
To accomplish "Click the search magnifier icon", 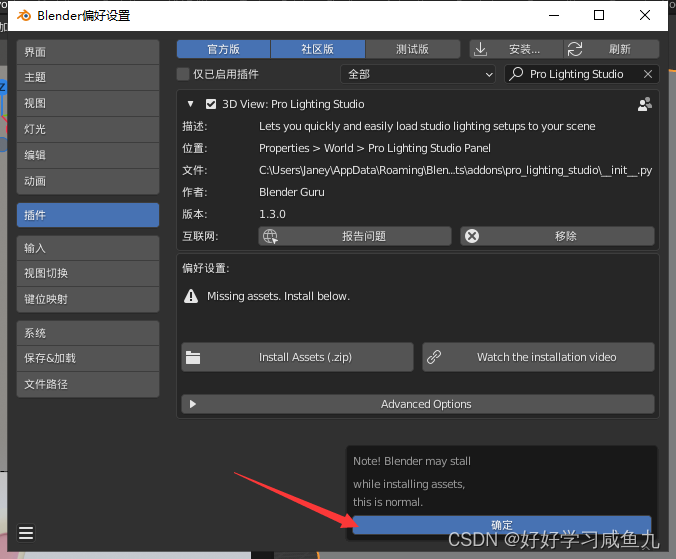I will pos(516,74).
